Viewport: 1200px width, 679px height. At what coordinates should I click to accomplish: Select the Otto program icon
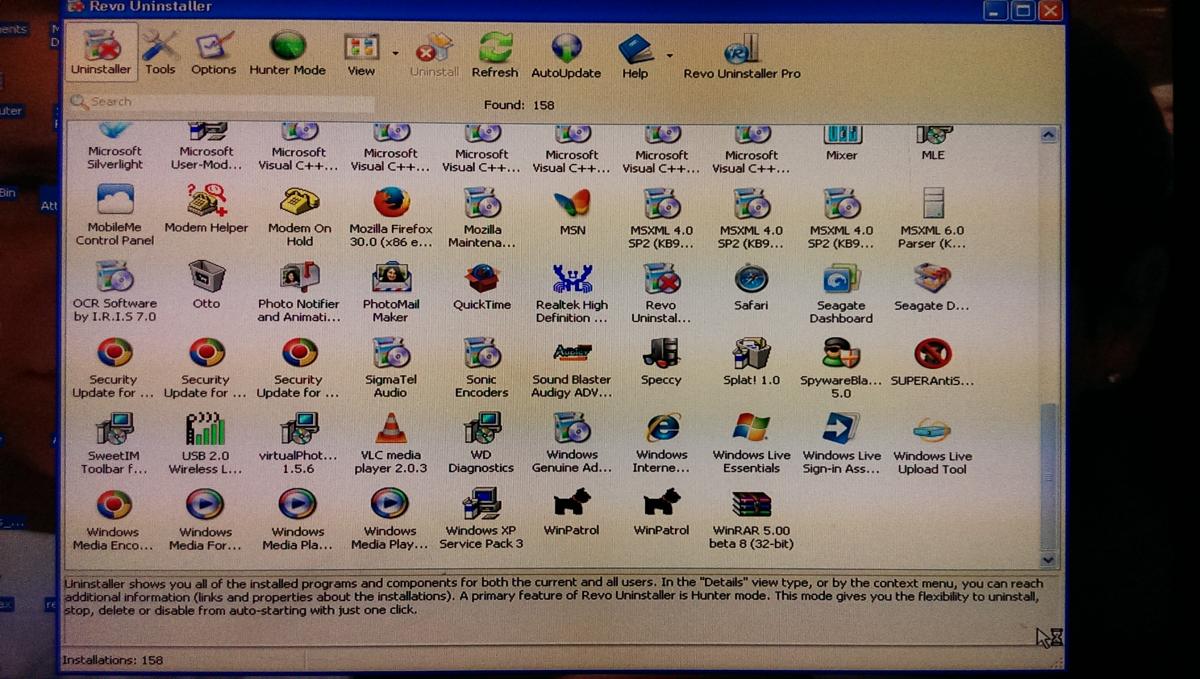(x=207, y=285)
